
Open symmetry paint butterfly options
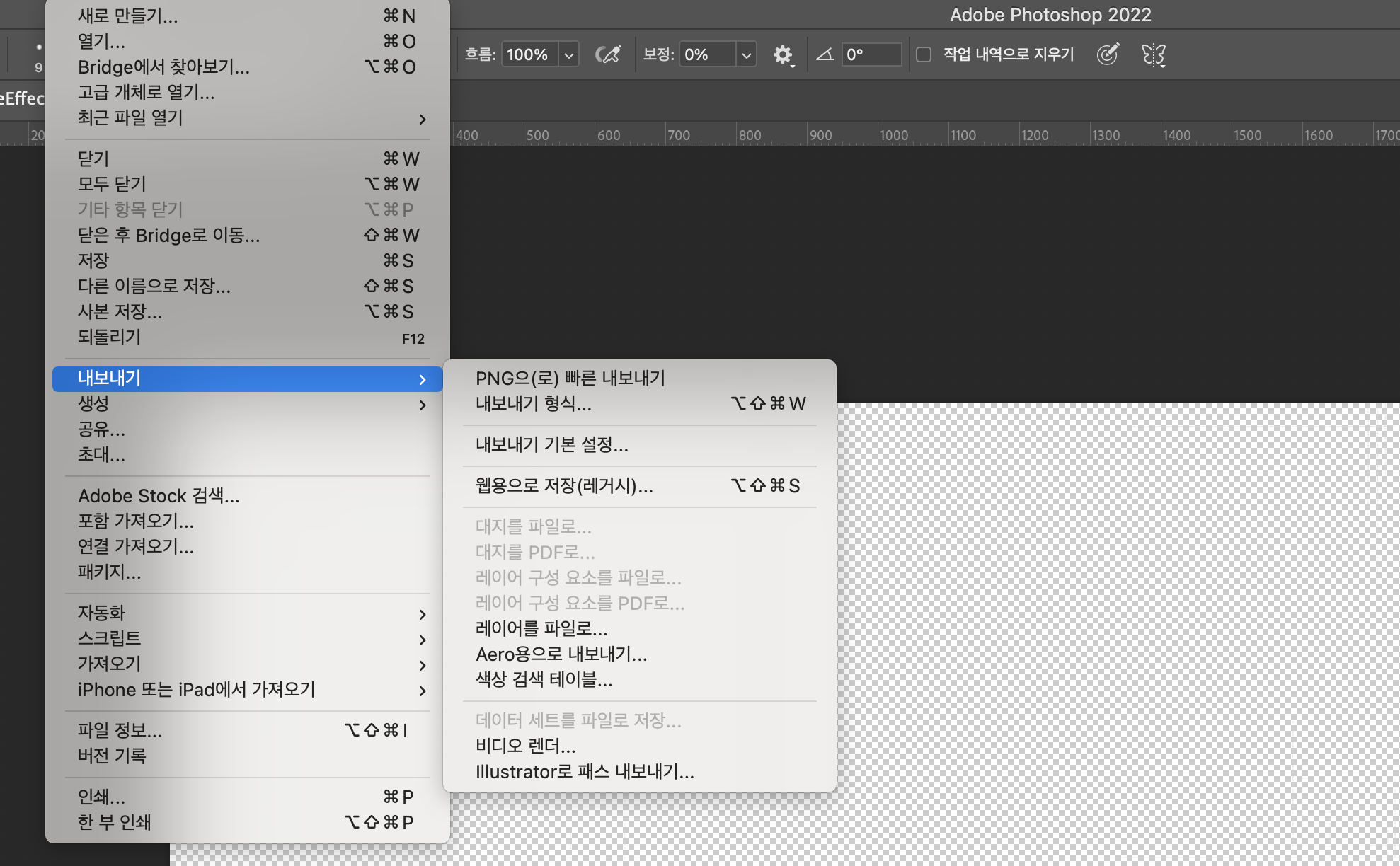(1153, 54)
